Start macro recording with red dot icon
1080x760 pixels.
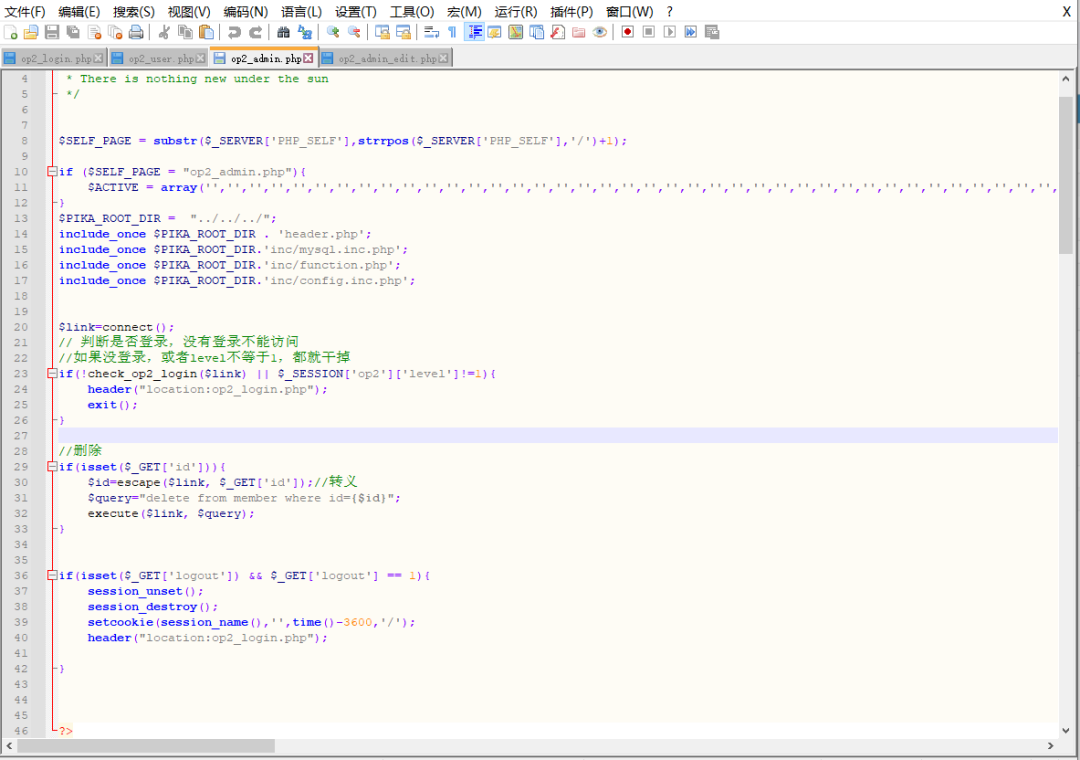tap(627, 32)
